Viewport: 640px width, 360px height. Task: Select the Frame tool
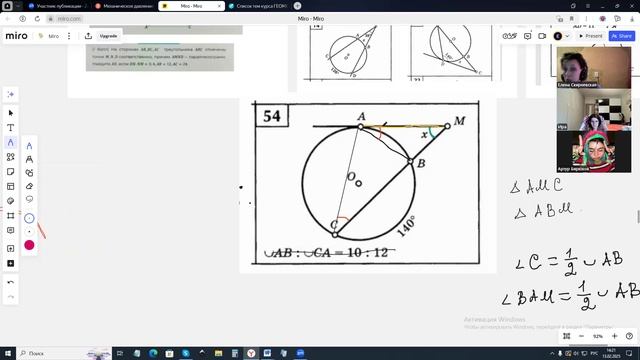pyautogui.click(x=11, y=216)
